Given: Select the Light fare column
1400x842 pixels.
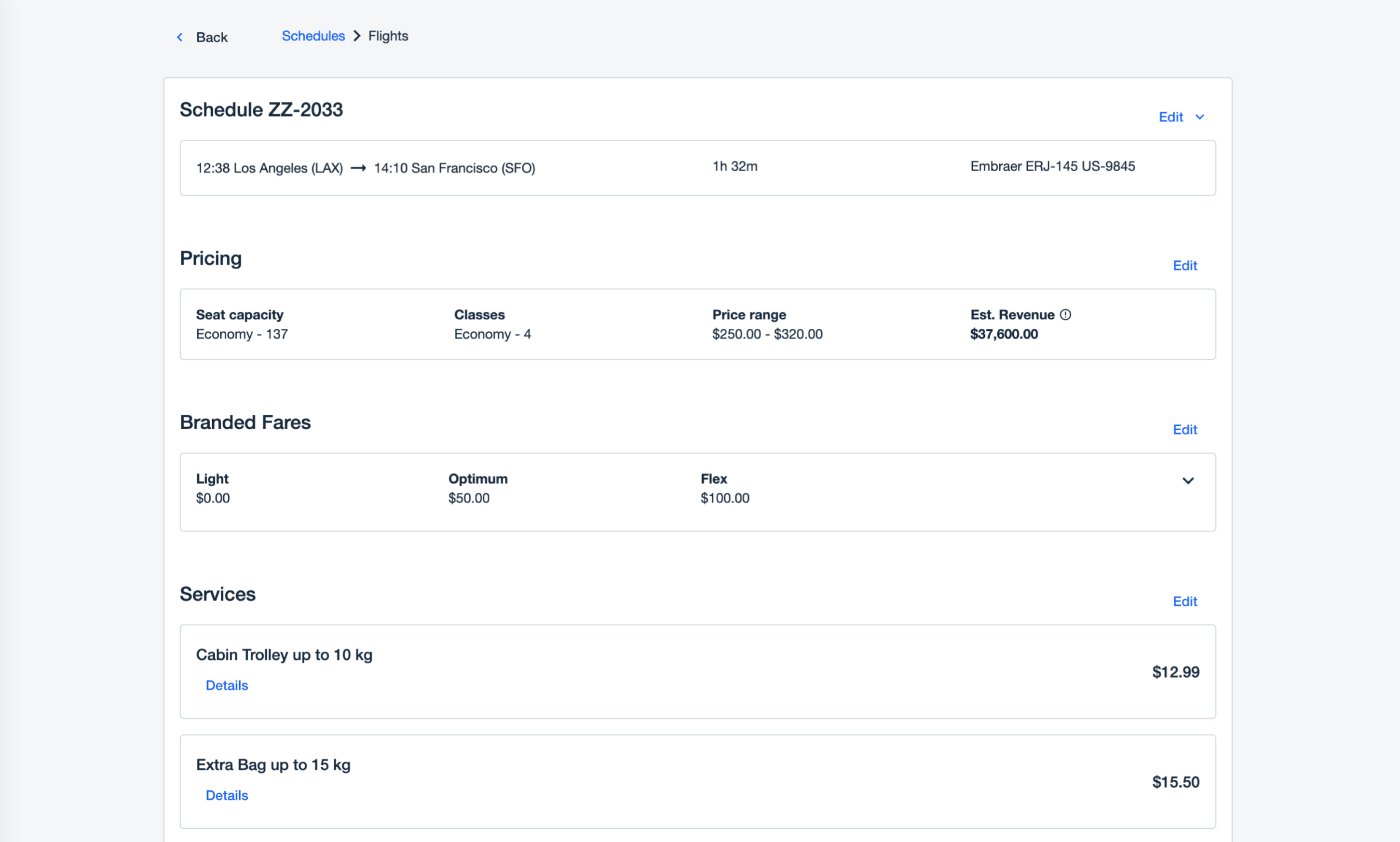Looking at the screenshot, I should pos(213,488).
